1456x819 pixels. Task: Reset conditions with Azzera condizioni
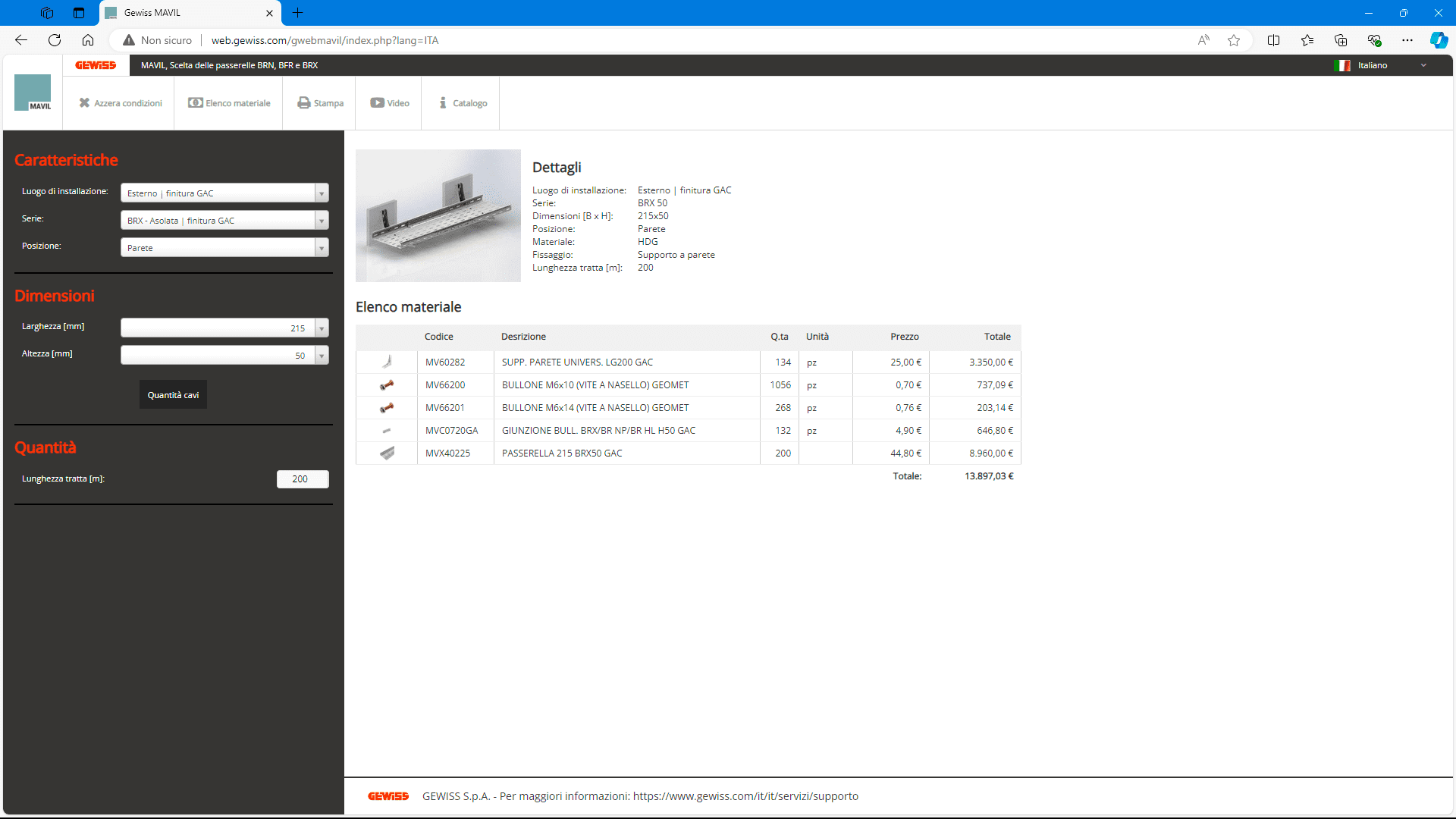(x=121, y=103)
